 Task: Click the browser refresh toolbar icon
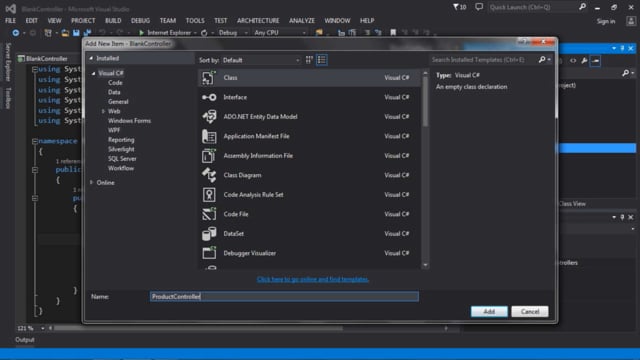[x=204, y=33]
